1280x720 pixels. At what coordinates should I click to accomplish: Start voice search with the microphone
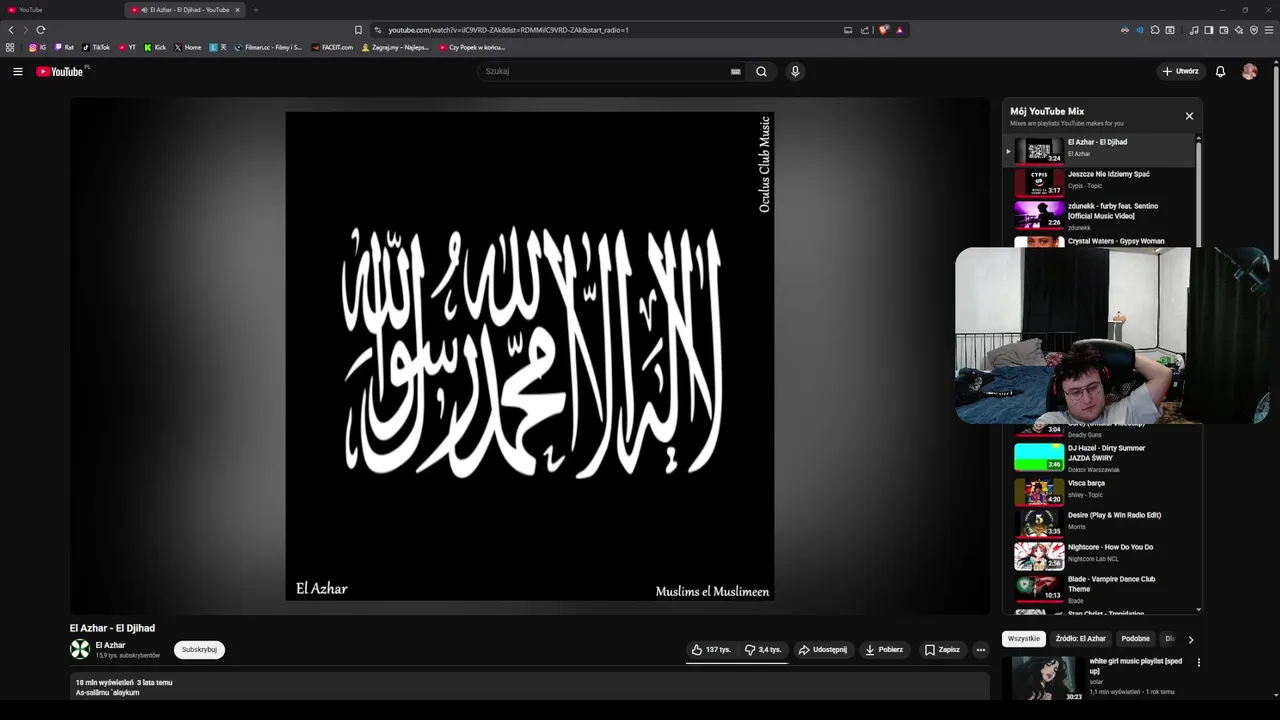795,71
